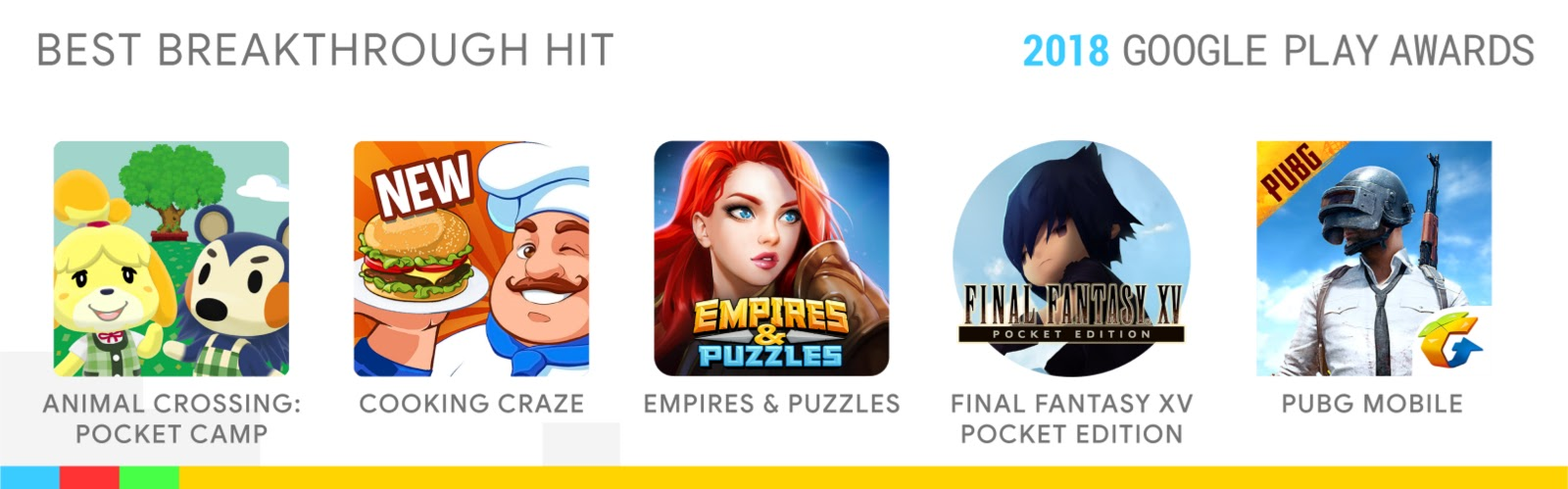The image size is (1568, 489).
Task: Select the Cooking Craze chef icon
Action: 471,259
